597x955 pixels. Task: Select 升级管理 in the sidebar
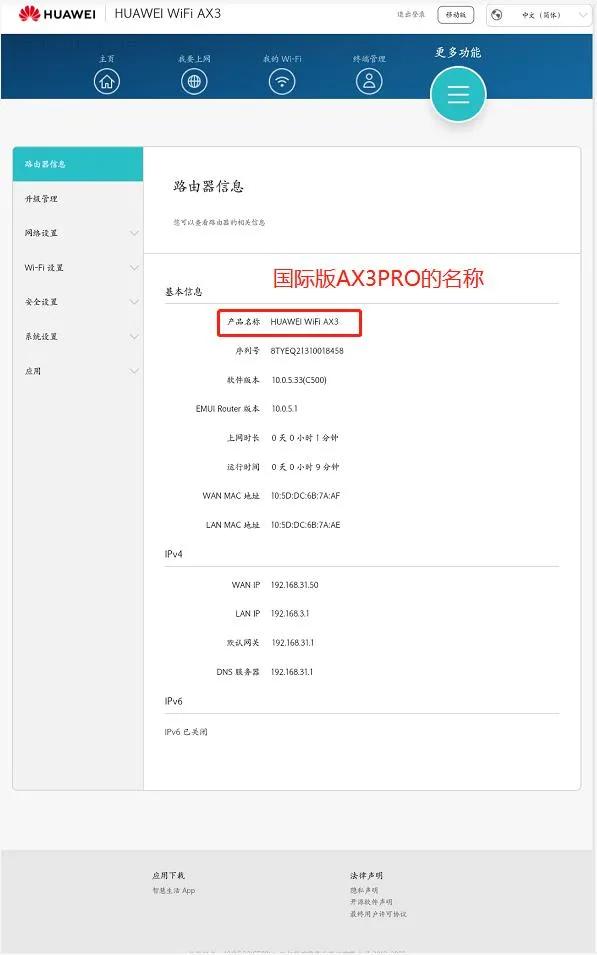(x=78, y=199)
